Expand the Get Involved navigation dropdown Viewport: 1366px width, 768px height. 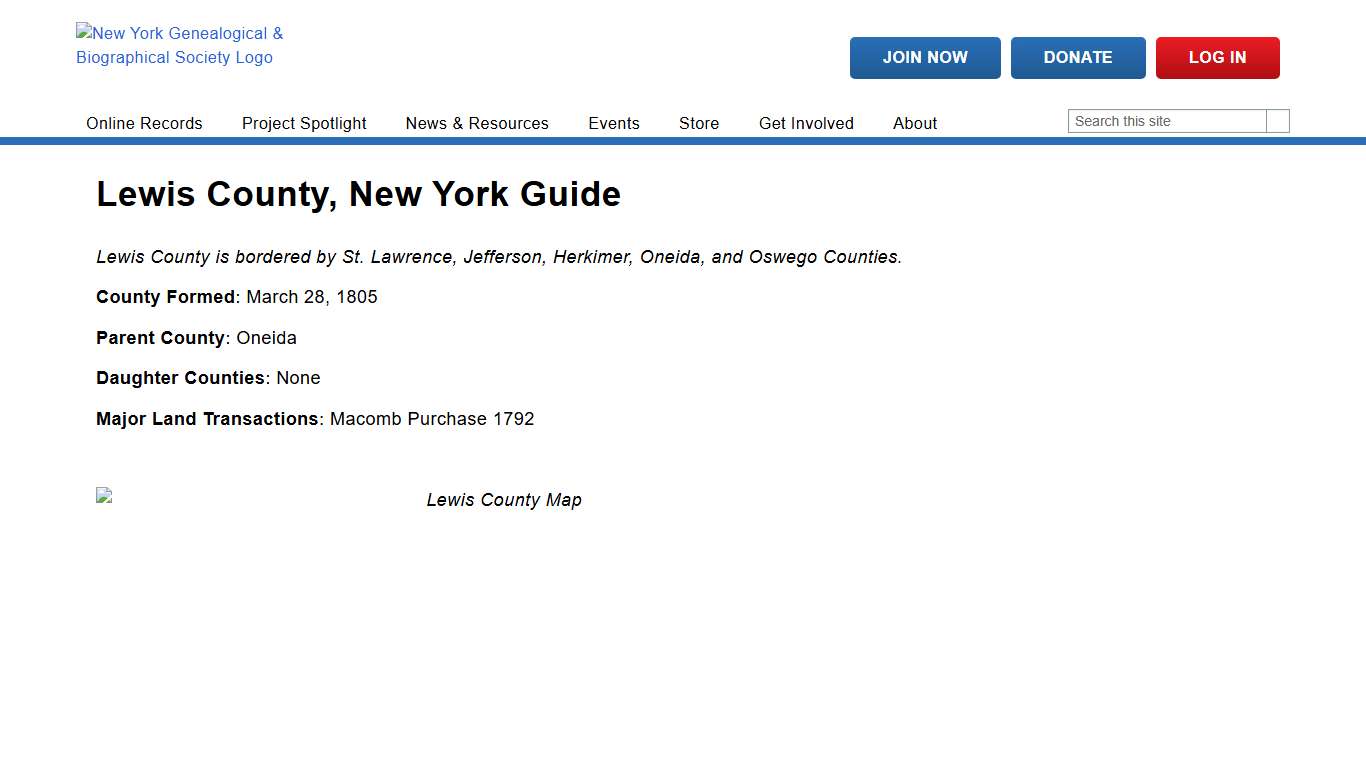pyautogui.click(x=806, y=123)
